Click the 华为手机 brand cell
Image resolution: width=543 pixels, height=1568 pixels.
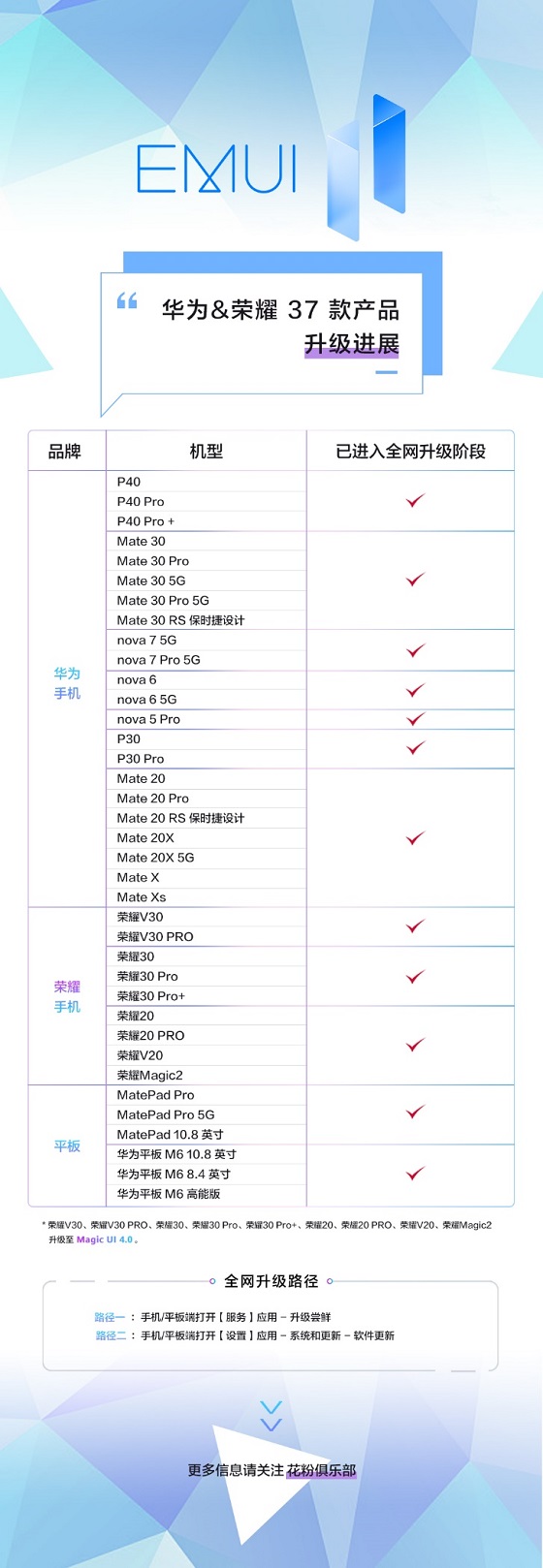pyautogui.click(x=67, y=683)
